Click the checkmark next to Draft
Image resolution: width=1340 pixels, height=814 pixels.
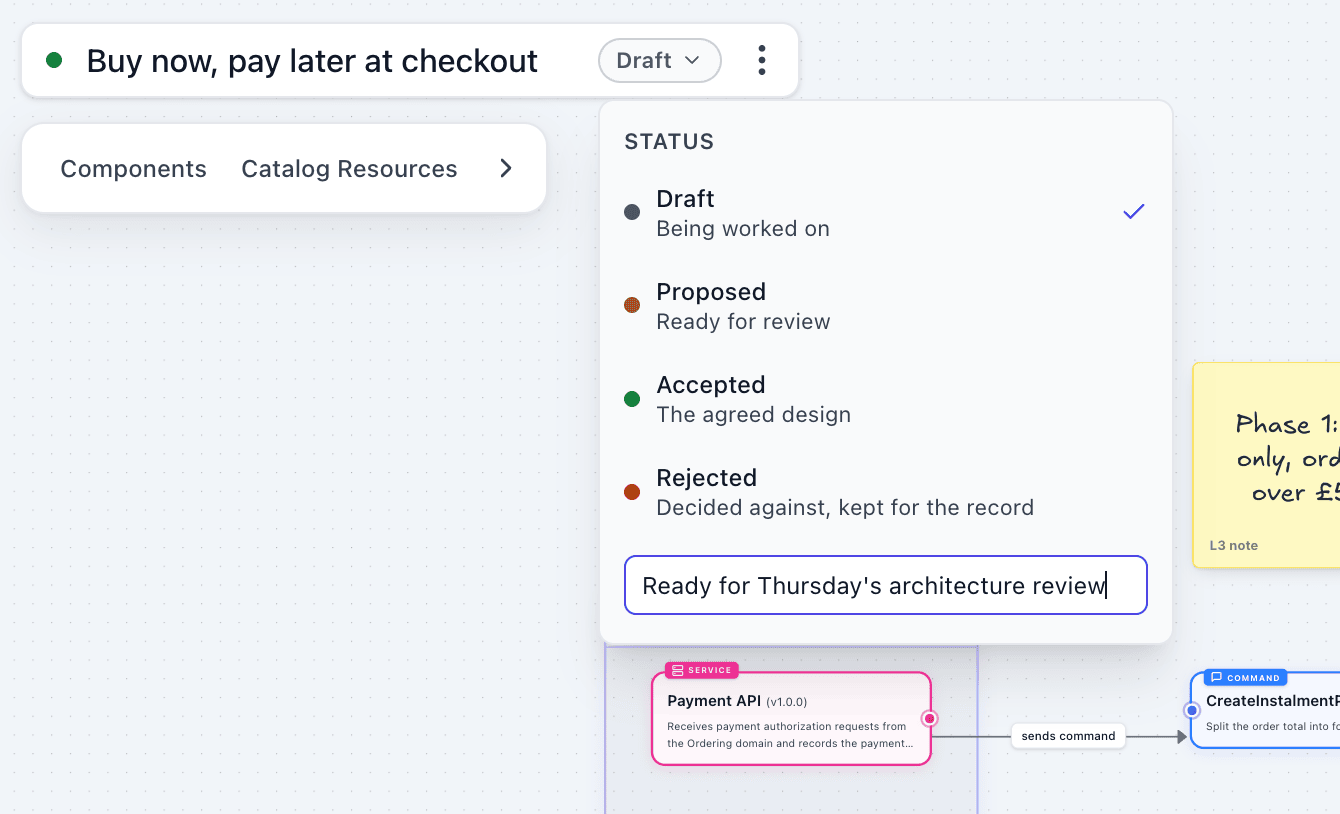tap(1133, 212)
